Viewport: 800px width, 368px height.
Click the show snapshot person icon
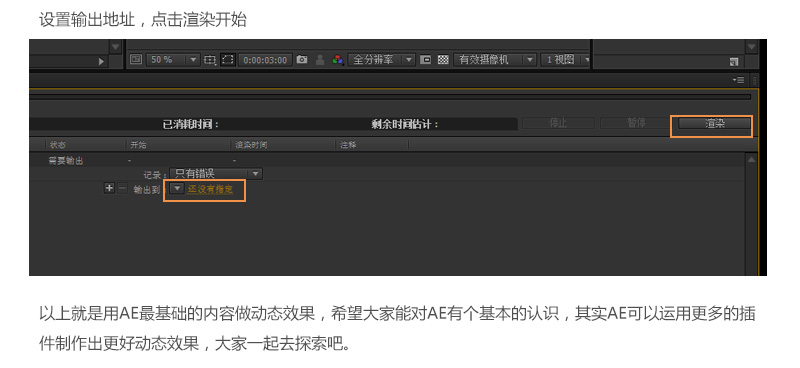pyautogui.click(x=320, y=60)
